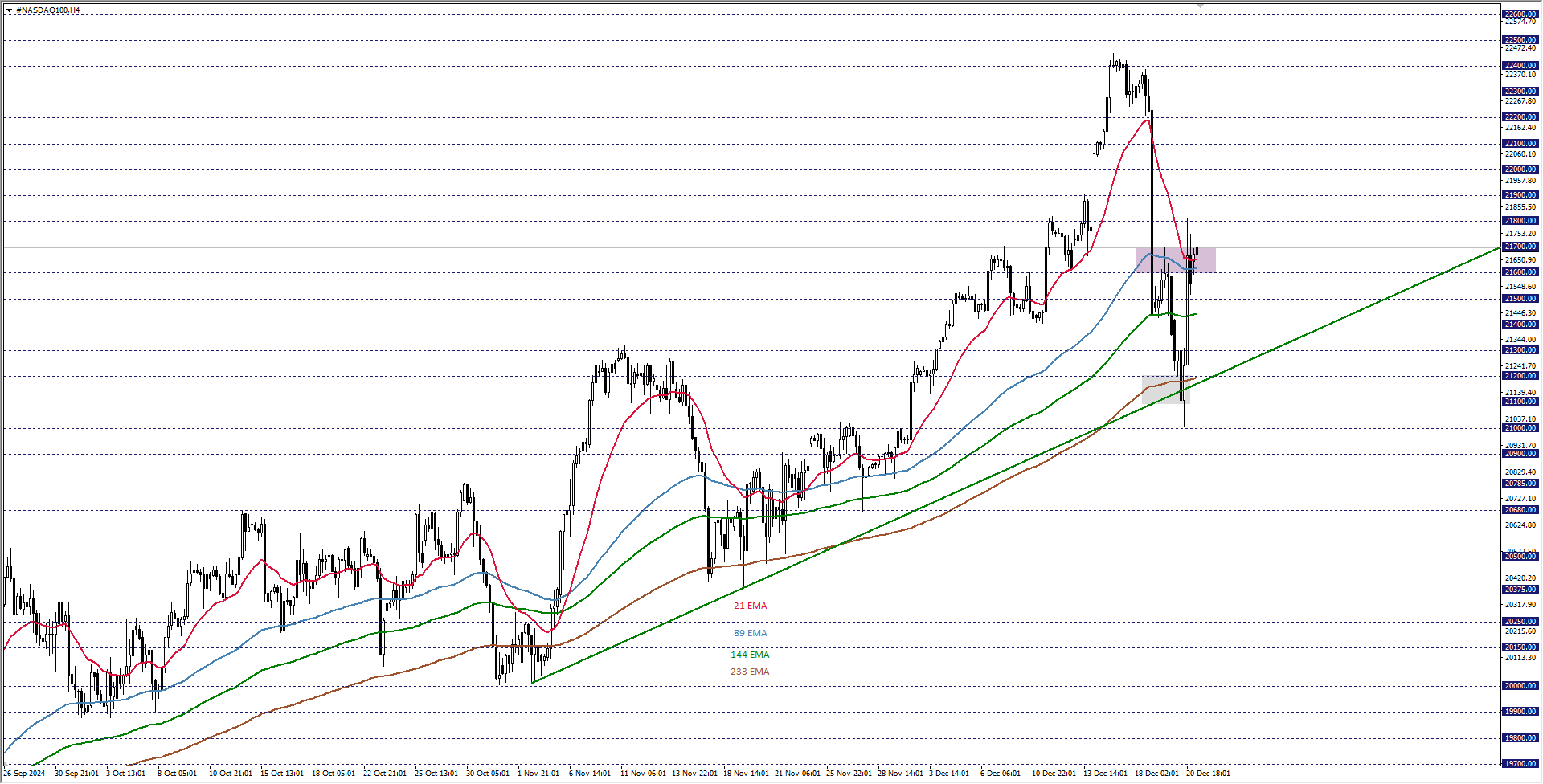
Task: Click the 21800.00 price level label
Action: pyautogui.click(x=1520, y=221)
